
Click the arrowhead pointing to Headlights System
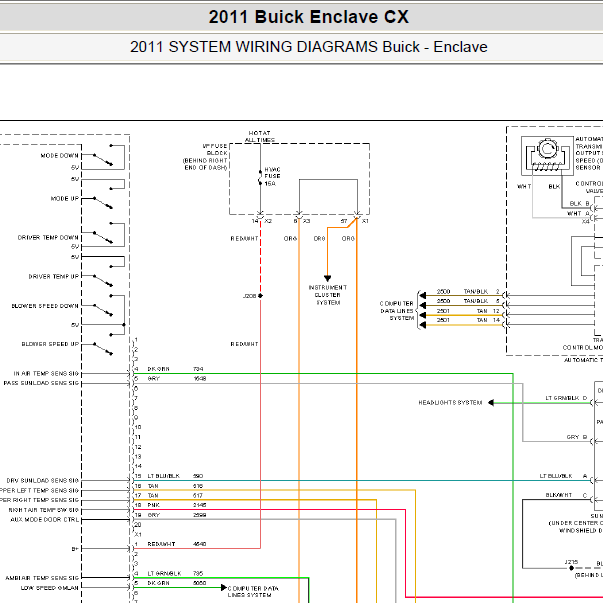click(491, 403)
